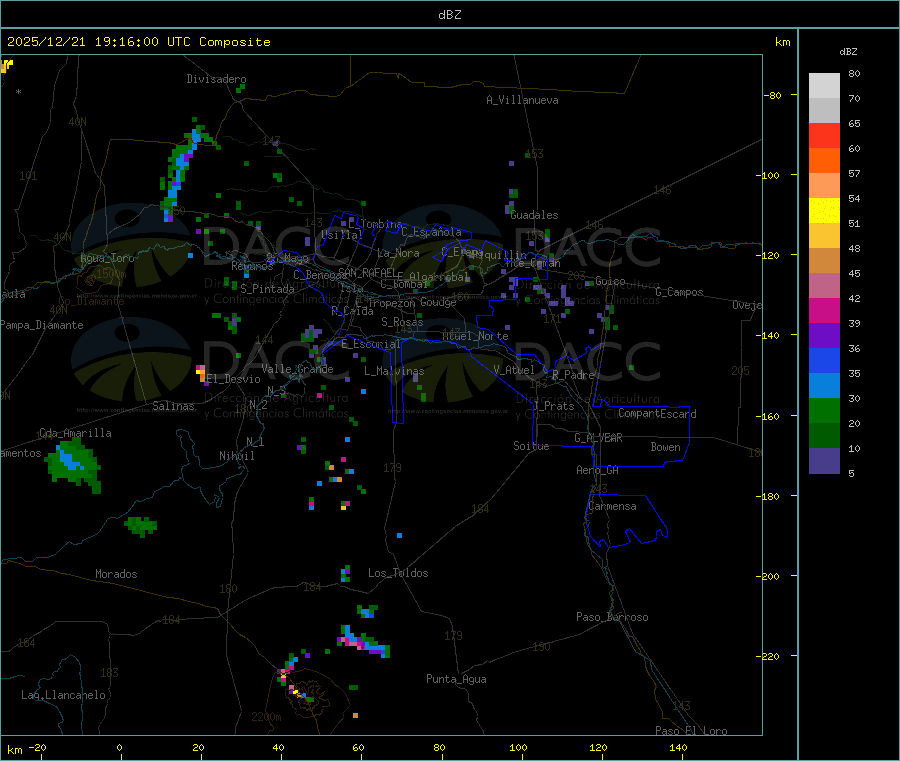
Task: Click the Punta_Agua label
Action: click(456, 680)
